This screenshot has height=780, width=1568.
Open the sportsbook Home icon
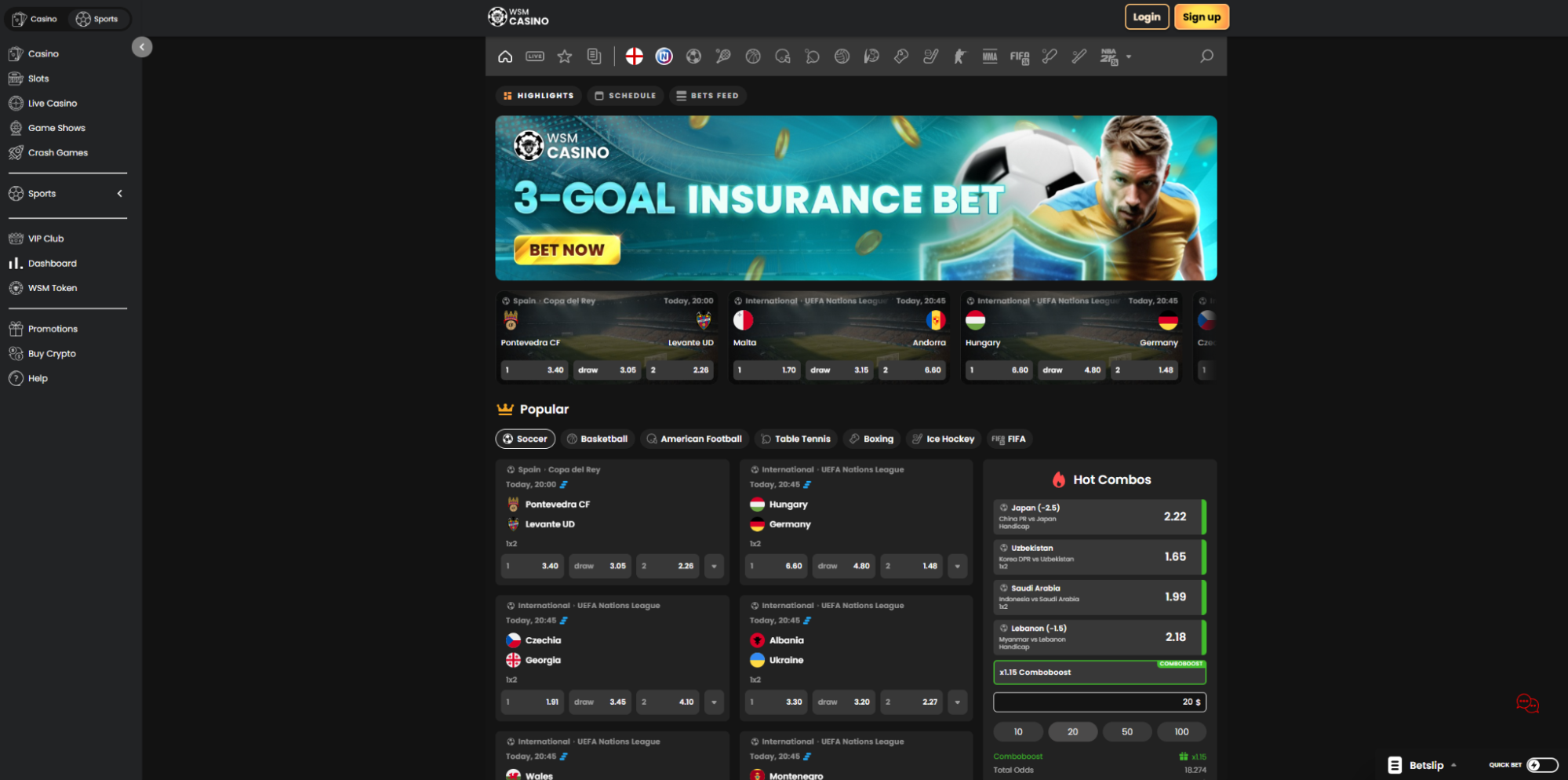505,56
